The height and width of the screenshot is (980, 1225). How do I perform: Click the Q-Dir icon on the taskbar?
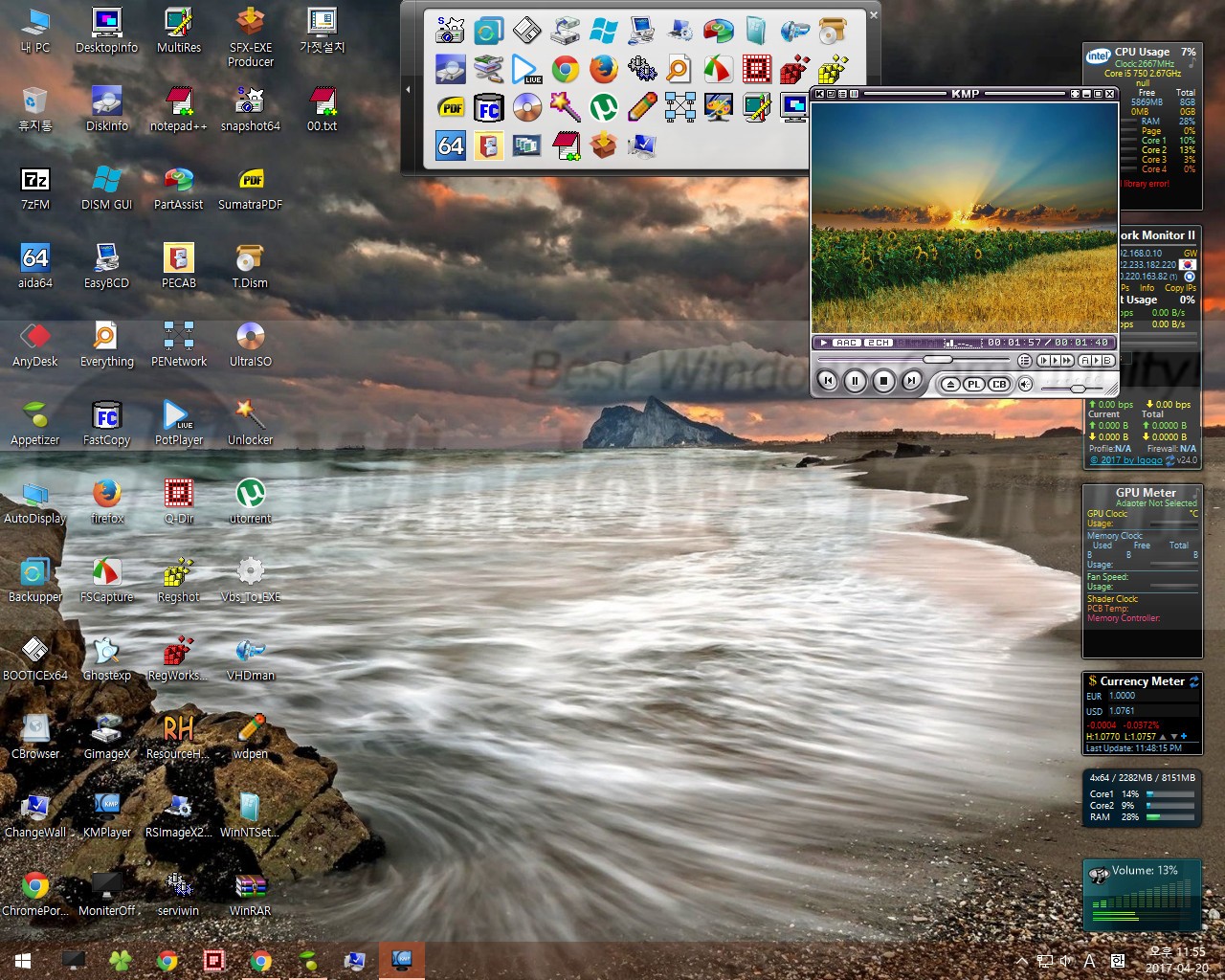point(214,961)
